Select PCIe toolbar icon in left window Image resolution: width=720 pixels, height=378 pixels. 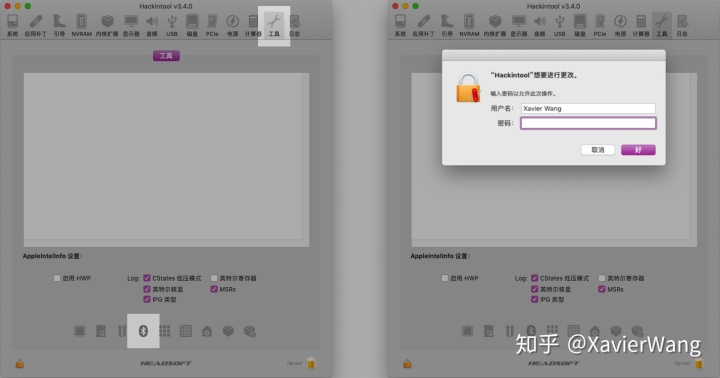tap(212, 25)
